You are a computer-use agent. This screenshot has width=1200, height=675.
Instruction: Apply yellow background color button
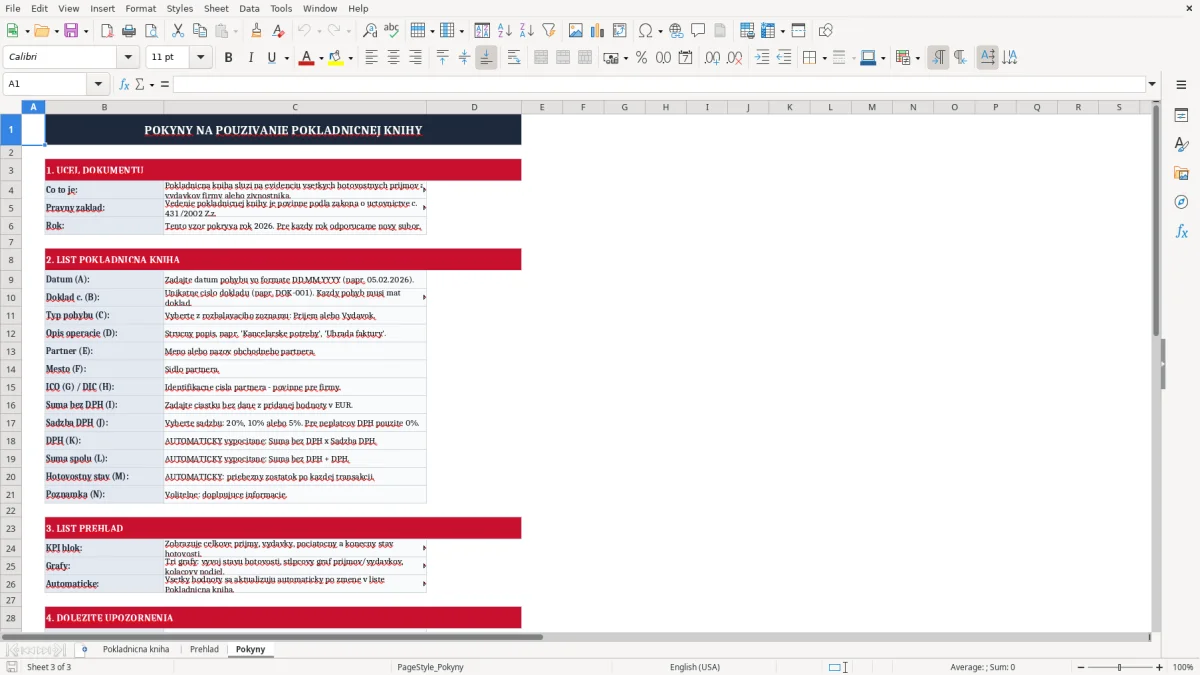coord(335,58)
